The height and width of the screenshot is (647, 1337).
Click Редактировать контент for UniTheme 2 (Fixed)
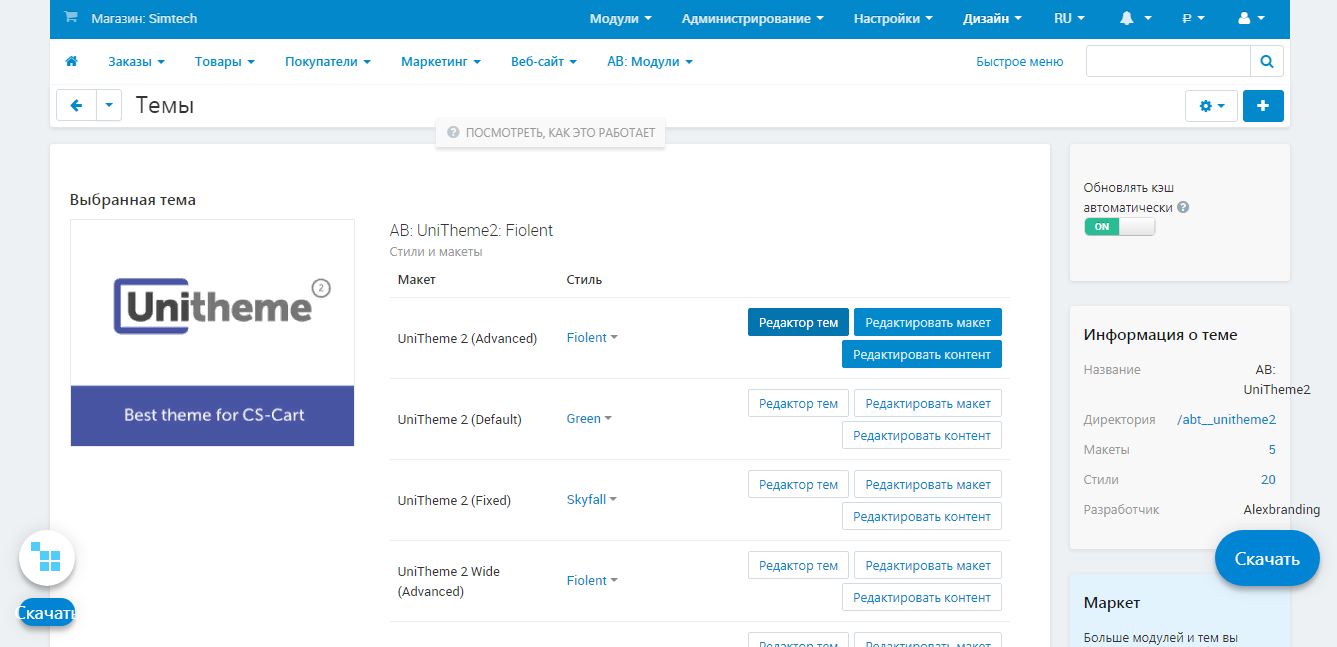pos(922,516)
